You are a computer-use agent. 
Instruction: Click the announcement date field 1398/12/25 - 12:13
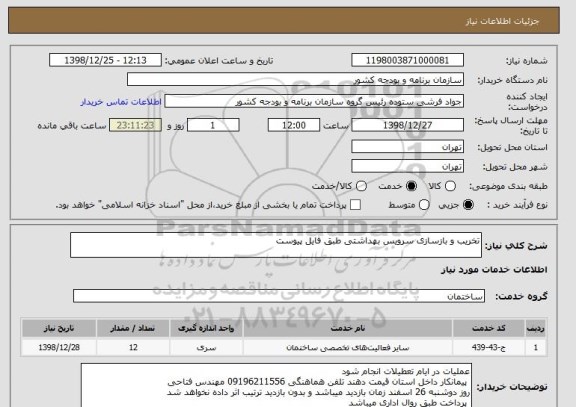pos(105,60)
